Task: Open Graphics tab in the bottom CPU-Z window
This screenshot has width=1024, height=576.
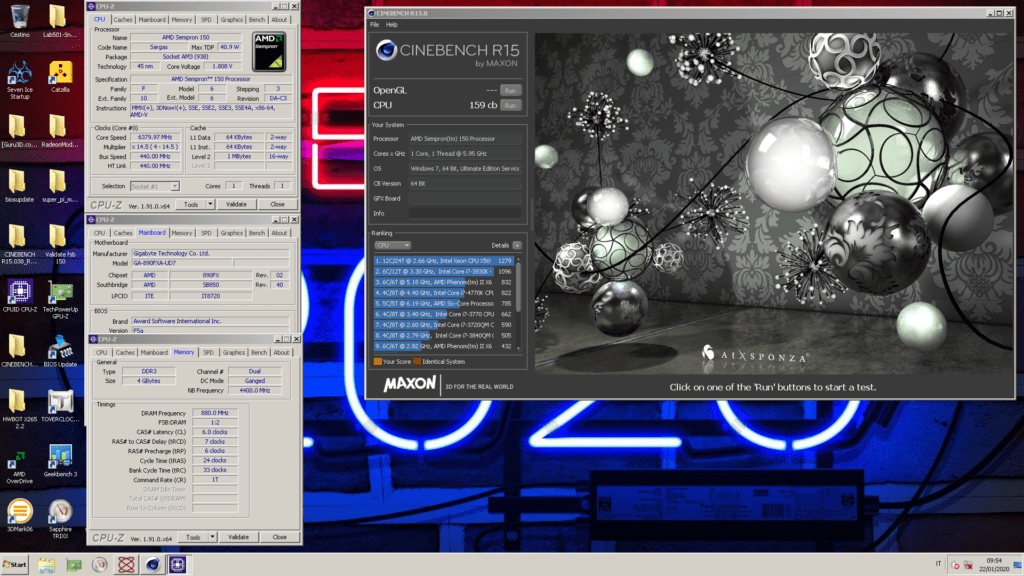Action: click(x=234, y=353)
